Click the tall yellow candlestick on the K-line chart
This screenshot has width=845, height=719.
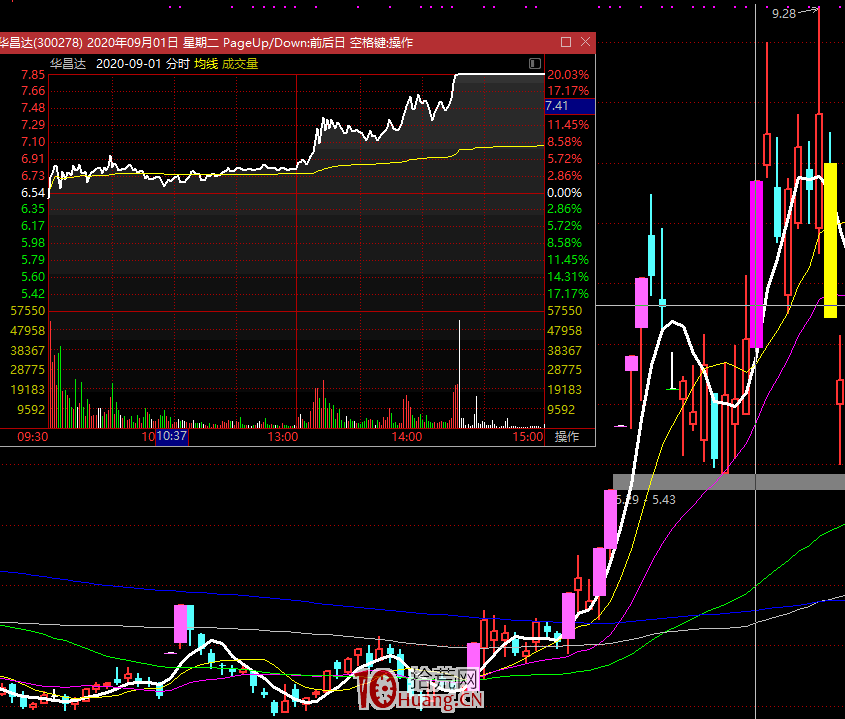tap(830, 240)
